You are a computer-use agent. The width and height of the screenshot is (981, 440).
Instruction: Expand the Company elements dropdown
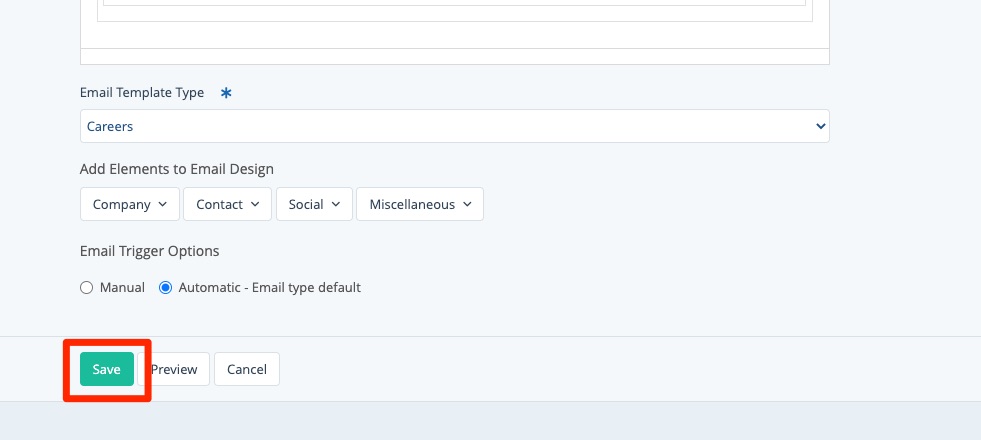click(x=129, y=204)
